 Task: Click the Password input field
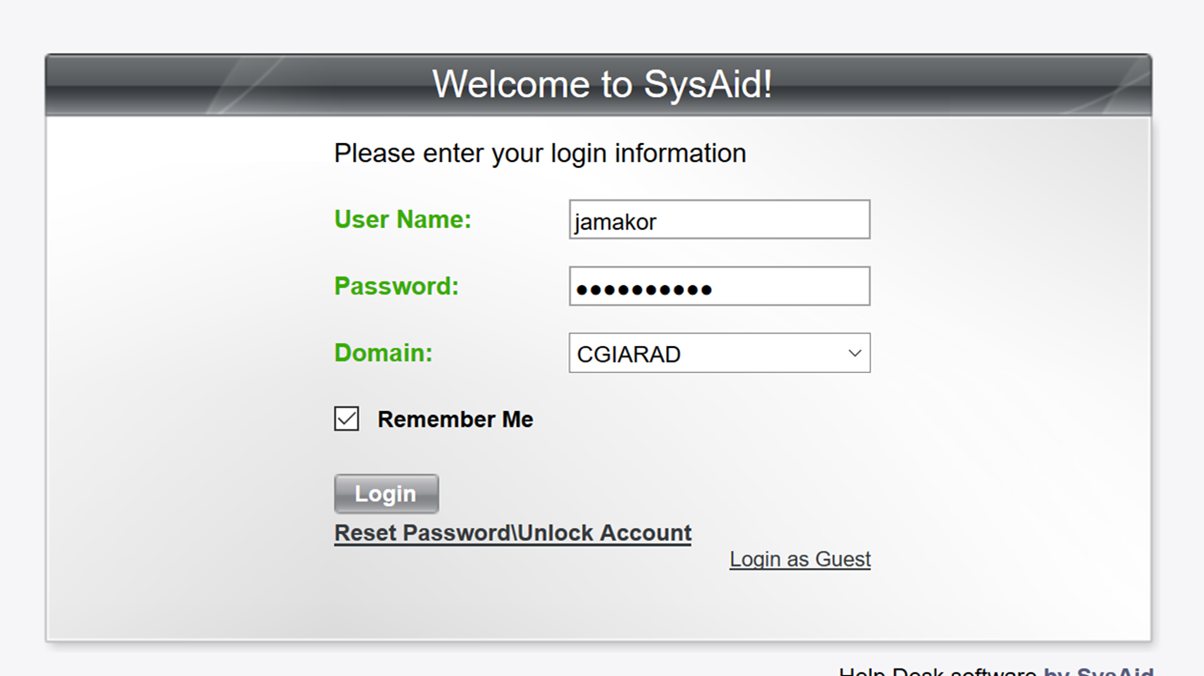pos(718,286)
